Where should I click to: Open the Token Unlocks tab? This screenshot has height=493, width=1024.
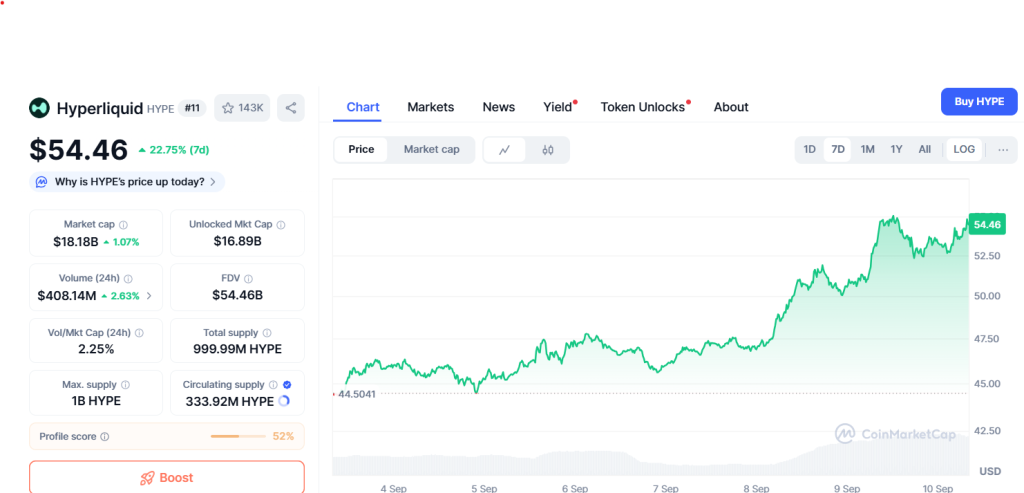(643, 107)
